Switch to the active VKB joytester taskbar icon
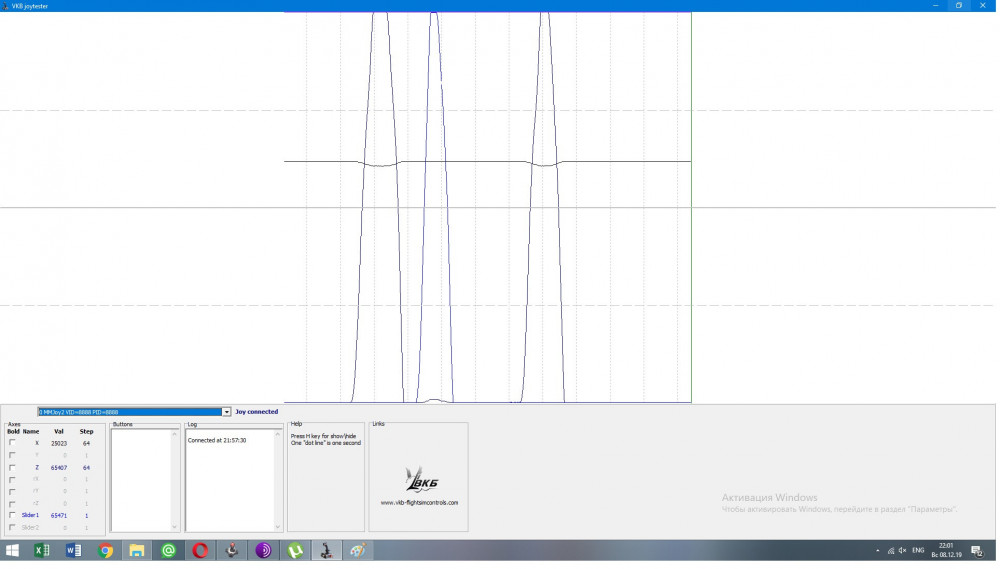Image resolution: width=1000 pixels, height=569 pixels. coord(327,552)
